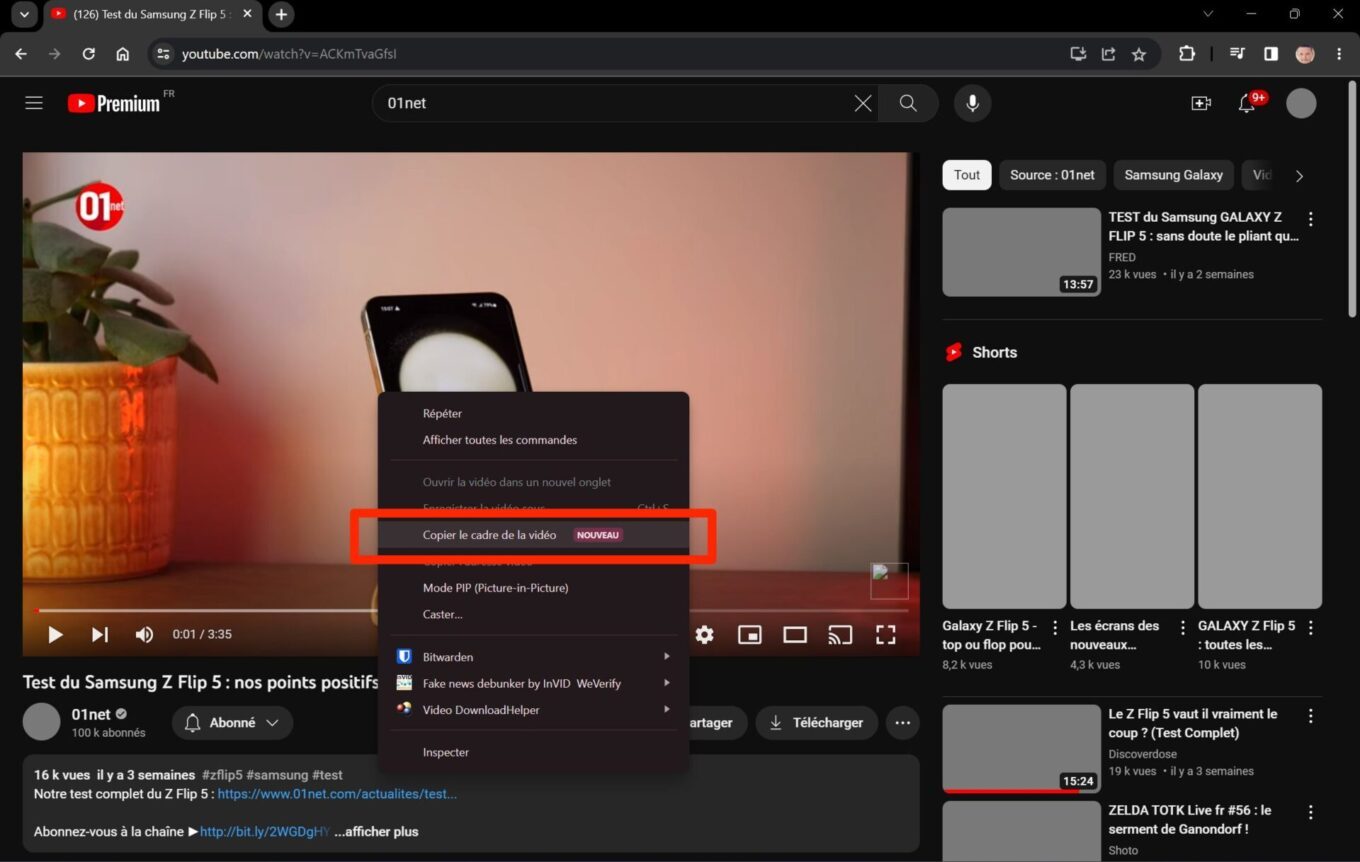The height and width of the screenshot is (862, 1360).
Task: Enable miniplayer mode
Action: [x=750, y=634]
